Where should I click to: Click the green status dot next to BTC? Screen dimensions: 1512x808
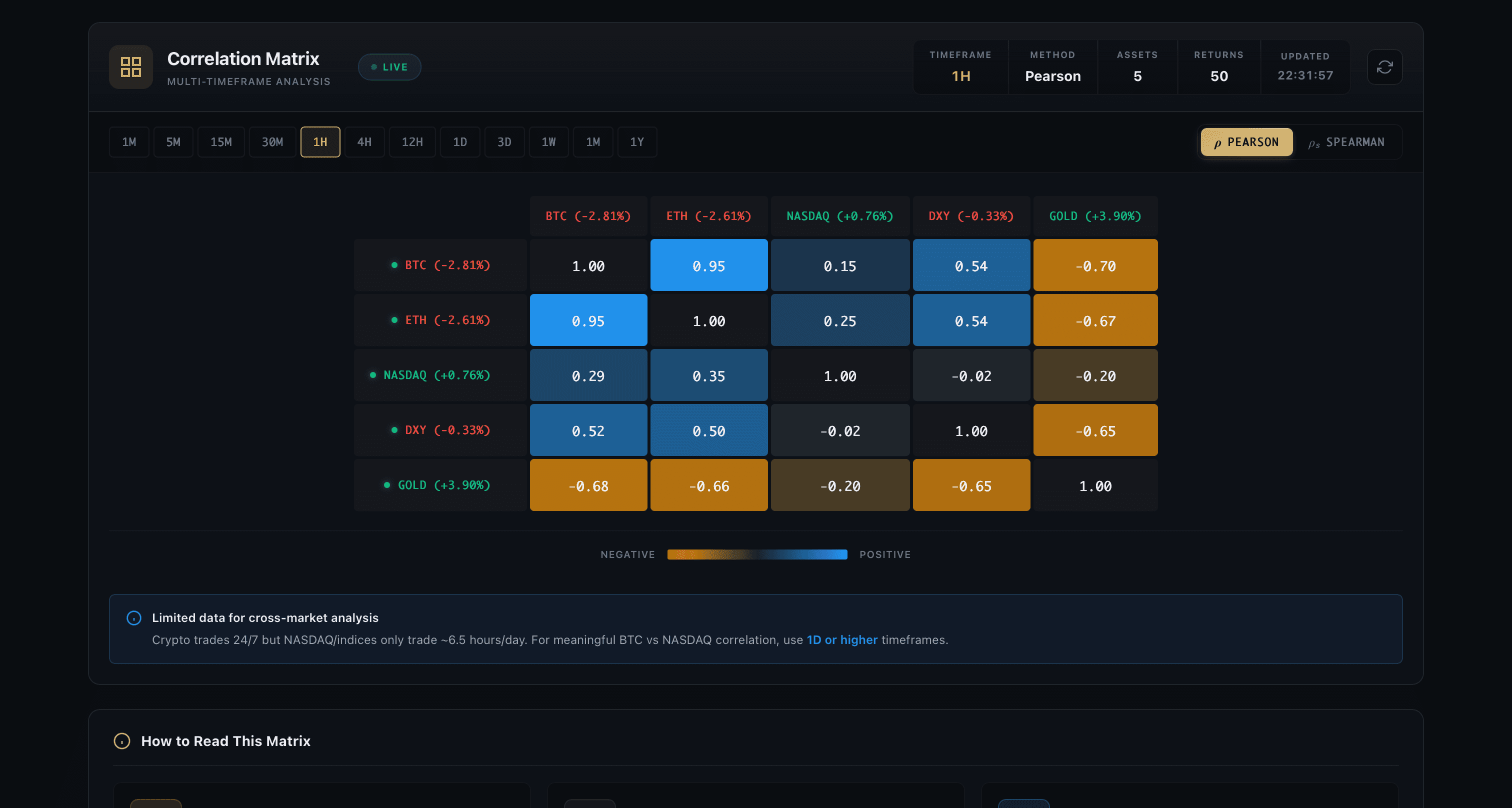pyautogui.click(x=394, y=264)
